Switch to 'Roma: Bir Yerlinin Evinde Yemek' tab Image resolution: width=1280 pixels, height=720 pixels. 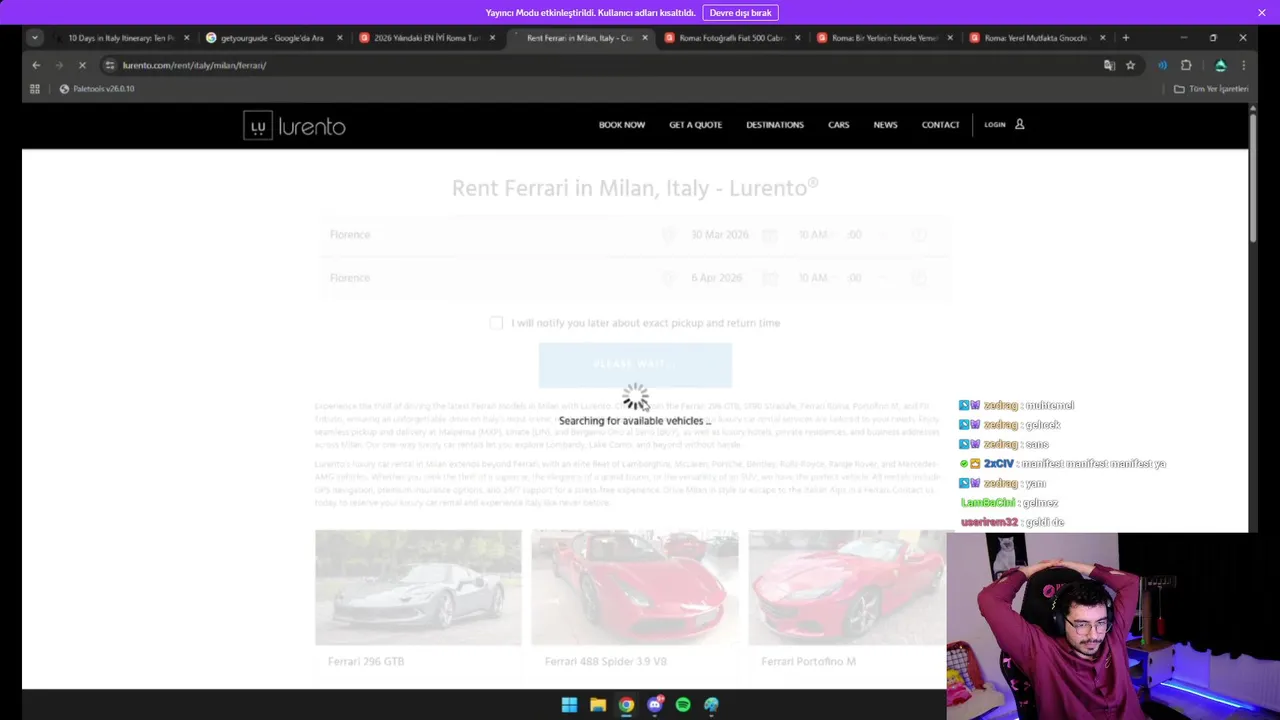(x=884, y=38)
